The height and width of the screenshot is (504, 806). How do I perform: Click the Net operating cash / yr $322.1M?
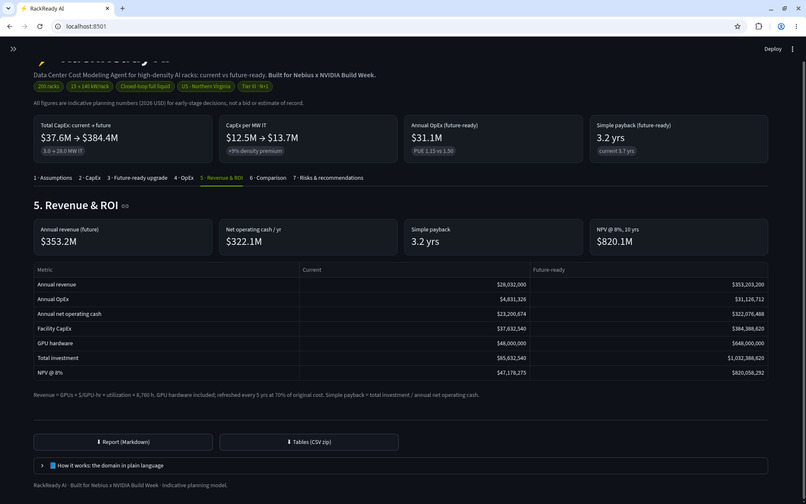(x=308, y=237)
